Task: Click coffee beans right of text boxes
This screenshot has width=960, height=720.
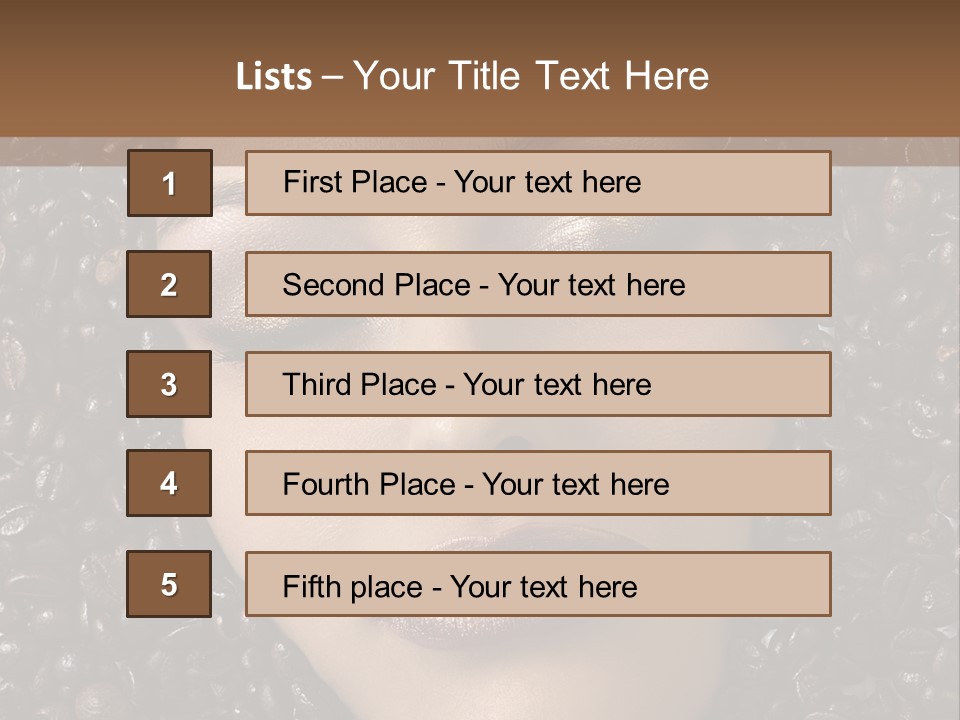Action: click(895, 400)
